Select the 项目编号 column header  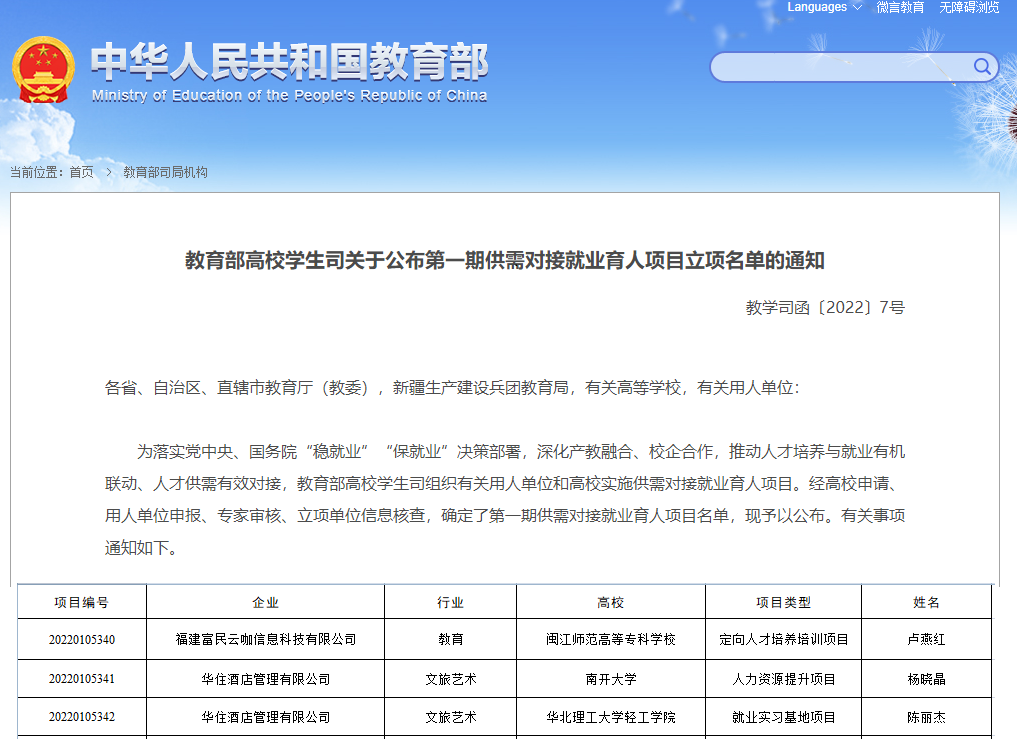click(x=82, y=603)
